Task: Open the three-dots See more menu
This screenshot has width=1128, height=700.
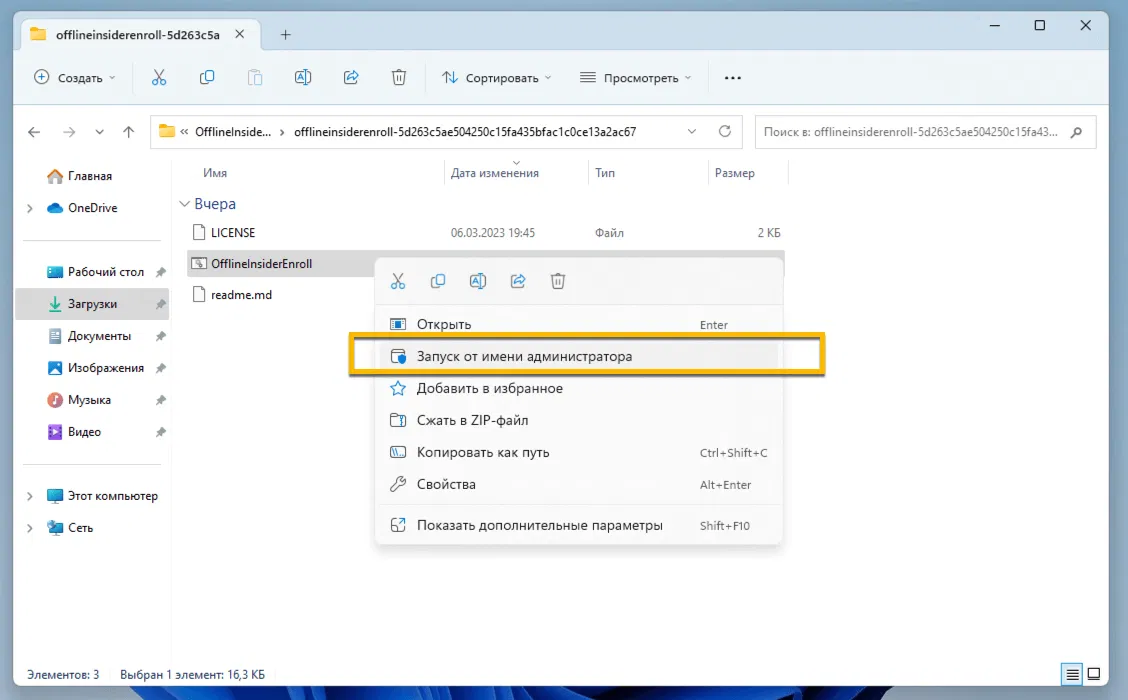Action: point(732,78)
